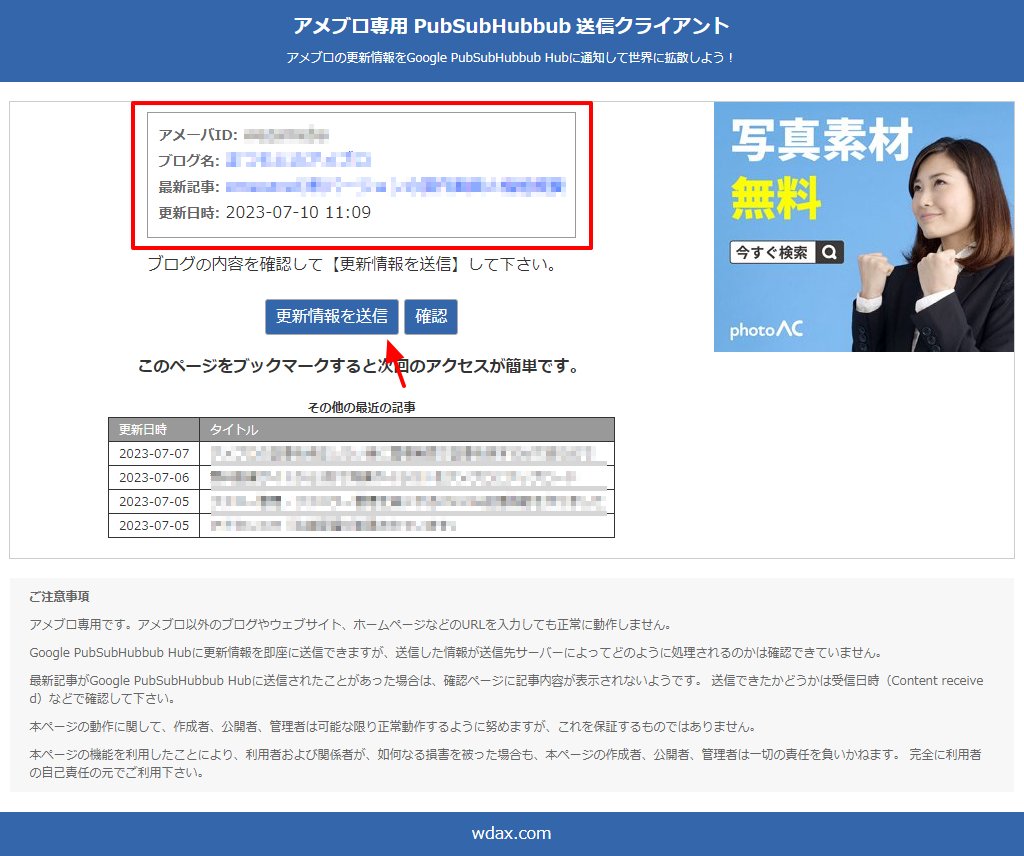Viewport: 1024px width, 856px height.
Task: Click the アメブロ専用 PubSubHubbub 送信クライアント page title
Action: [511, 26]
